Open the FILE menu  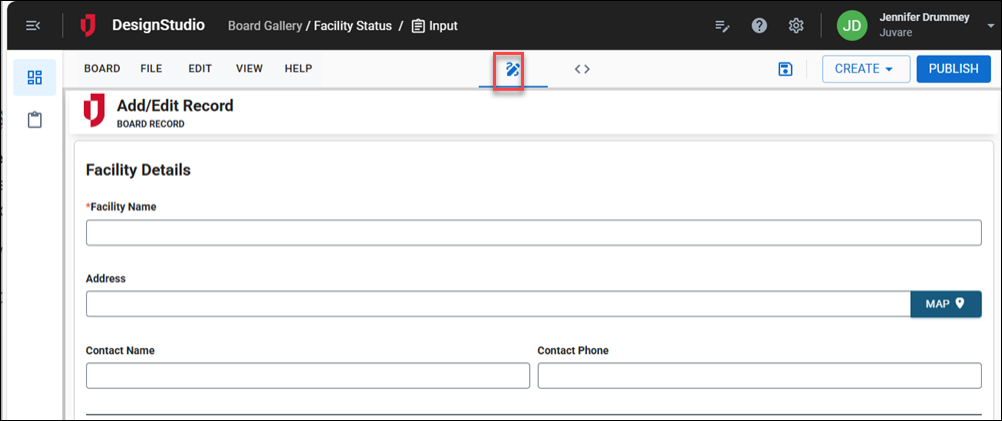click(x=151, y=69)
